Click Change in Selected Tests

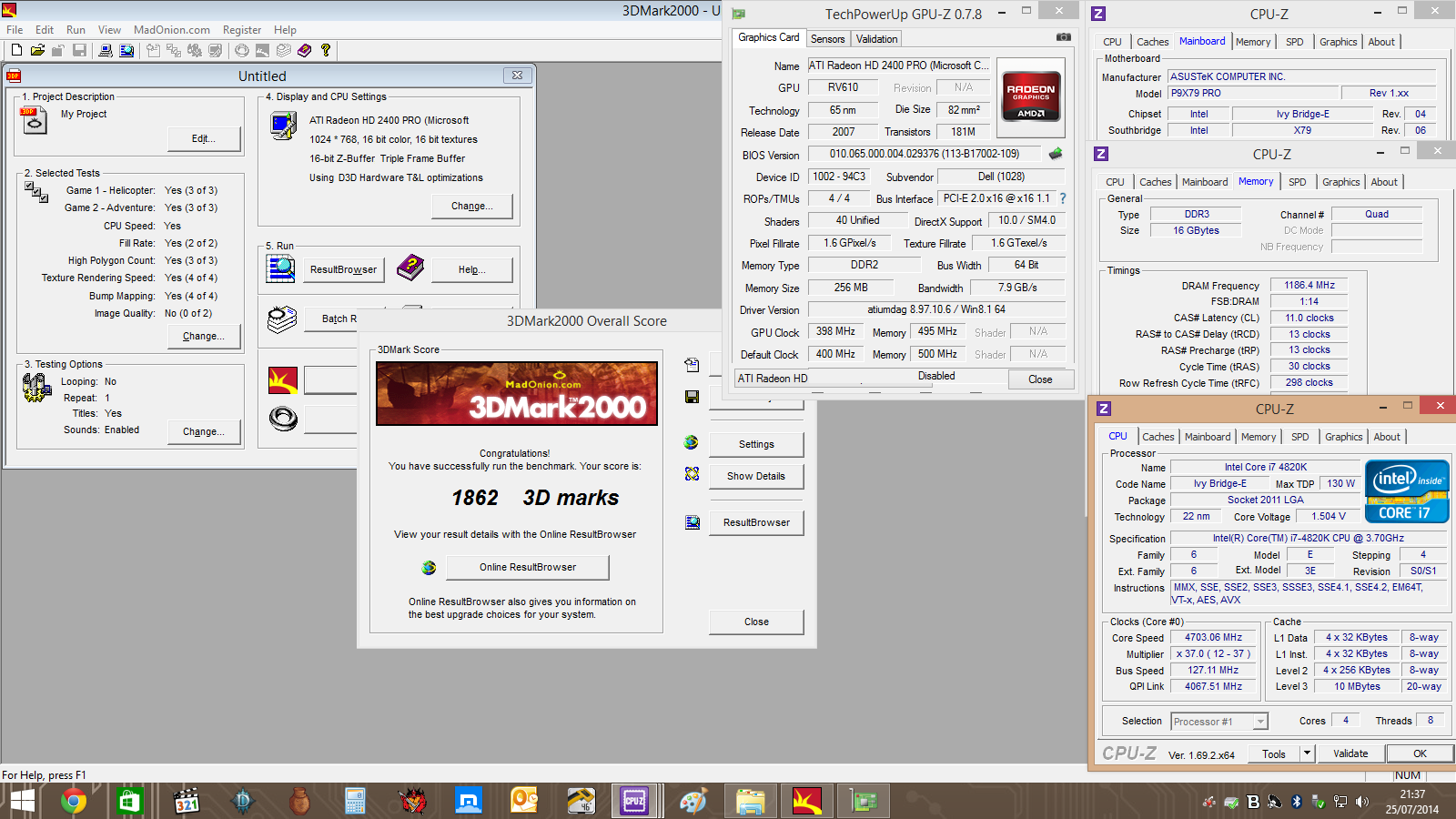[x=204, y=336]
